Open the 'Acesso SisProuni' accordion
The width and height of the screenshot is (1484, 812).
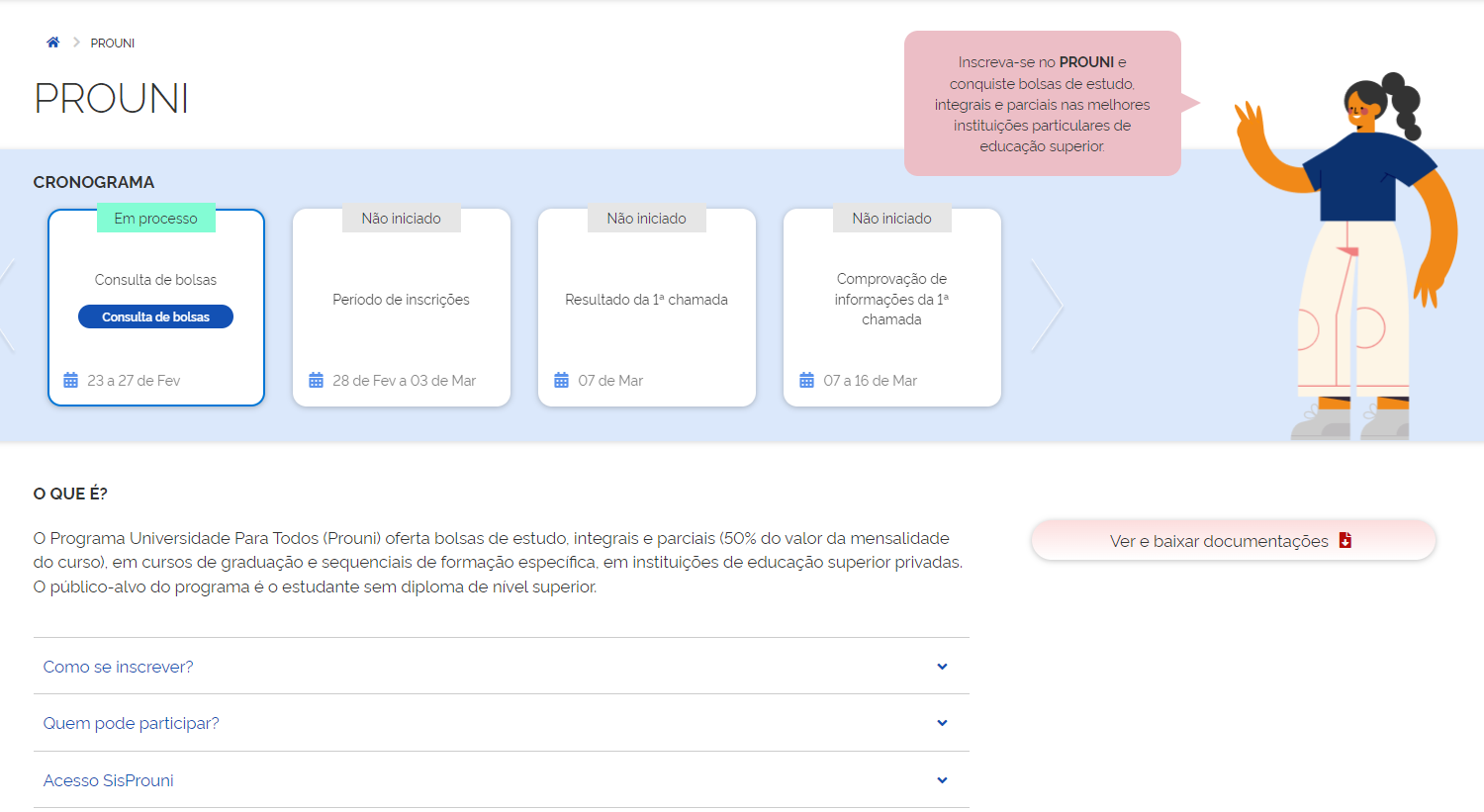point(109,780)
